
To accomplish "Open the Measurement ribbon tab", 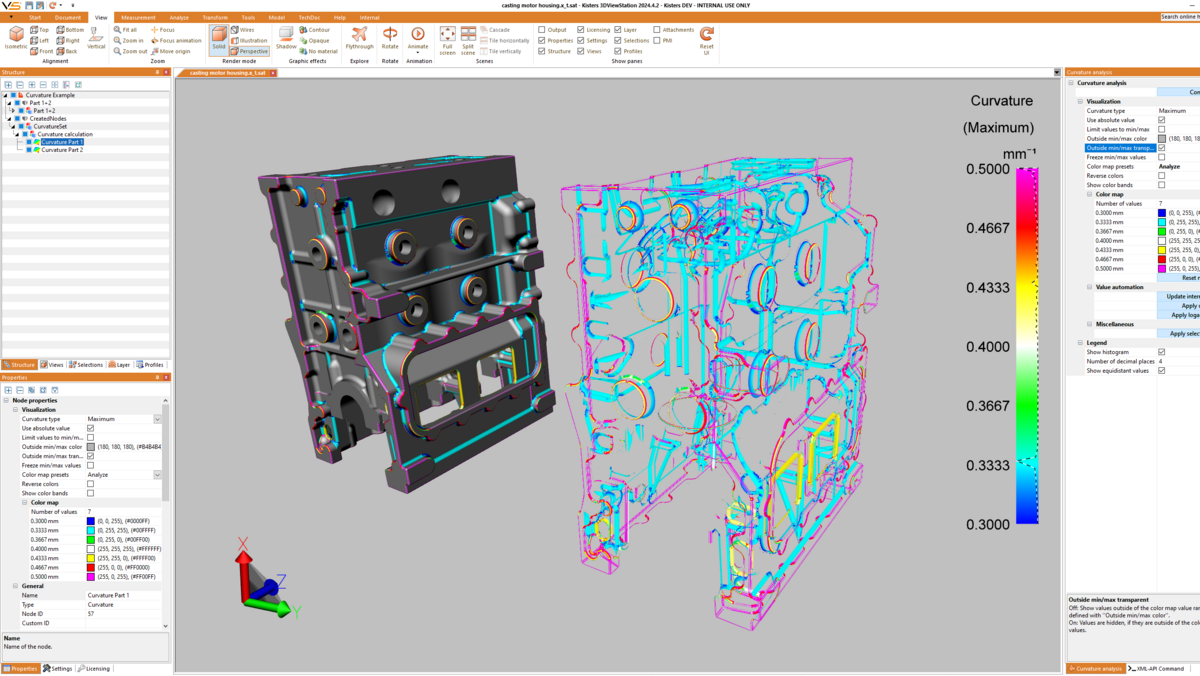I will point(138,18).
